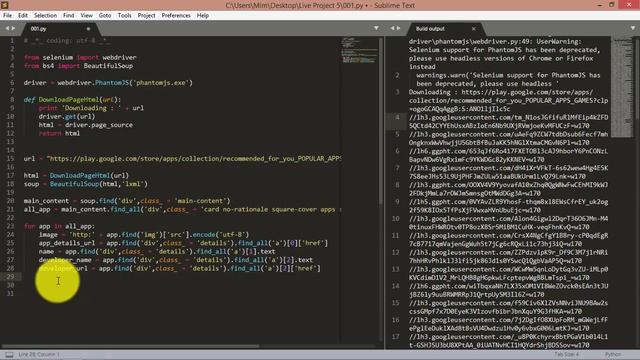Click the 'driver.page_source' text
This screenshot has width=640, height=360.
99,124
